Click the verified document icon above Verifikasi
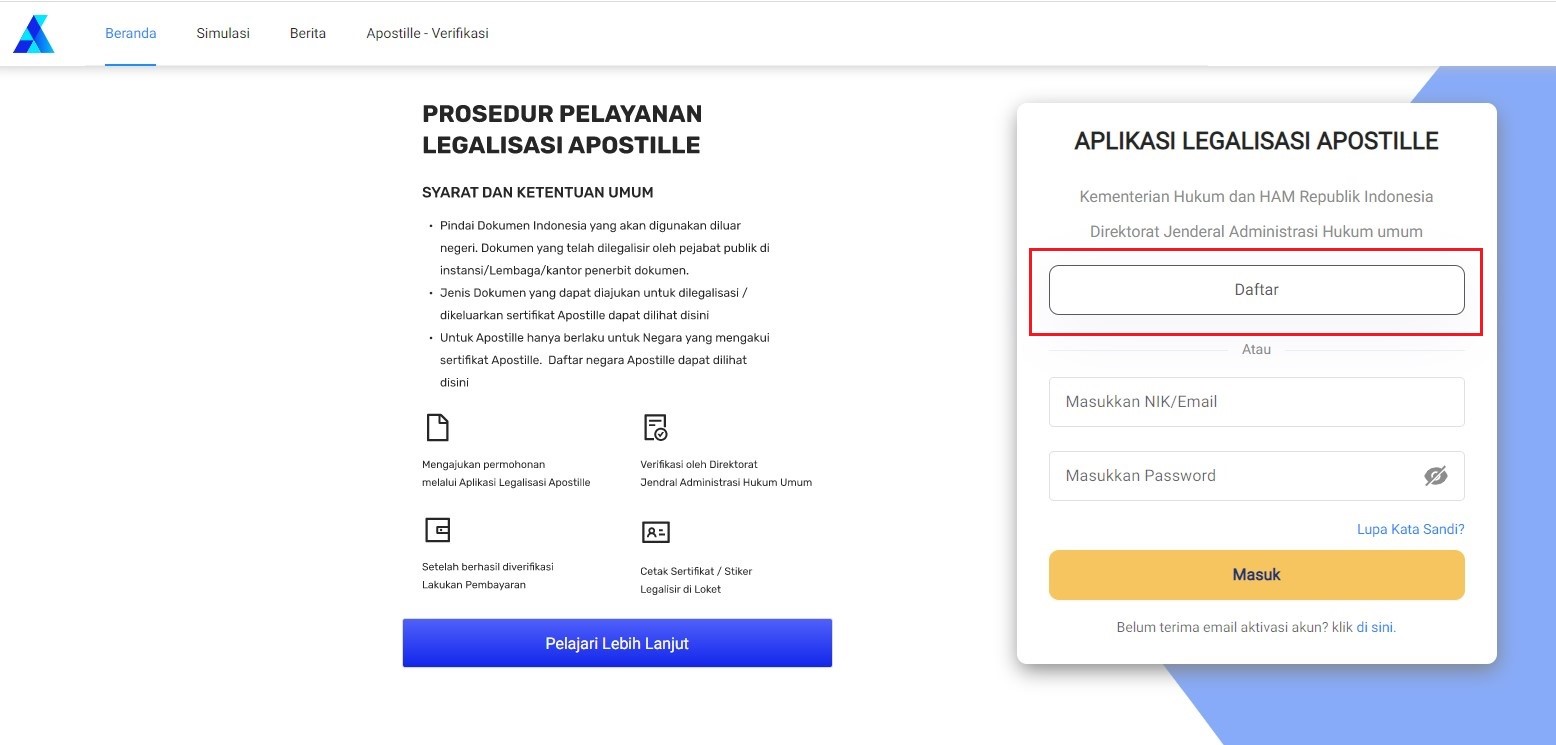The width and height of the screenshot is (1556, 745). [x=655, y=428]
